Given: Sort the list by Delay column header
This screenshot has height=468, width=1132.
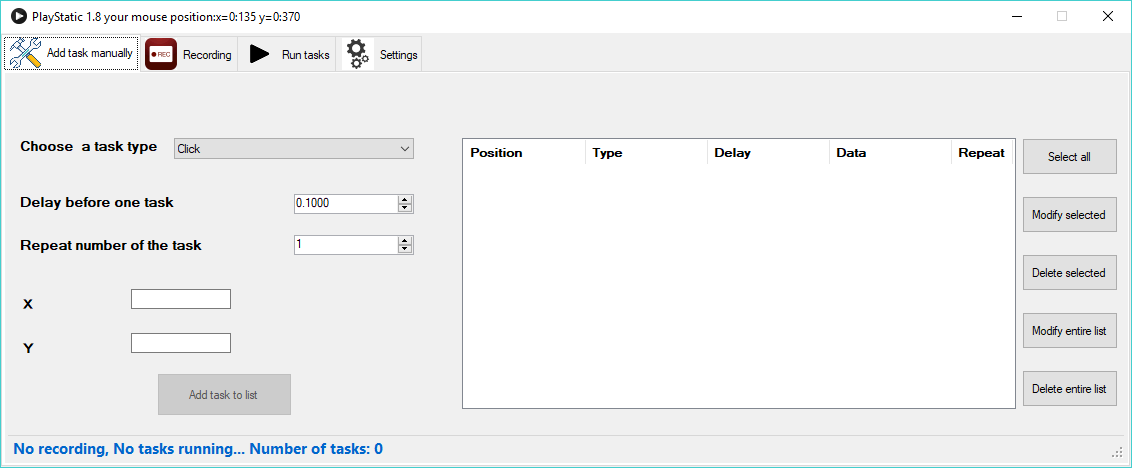Looking at the screenshot, I should tap(768, 153).
